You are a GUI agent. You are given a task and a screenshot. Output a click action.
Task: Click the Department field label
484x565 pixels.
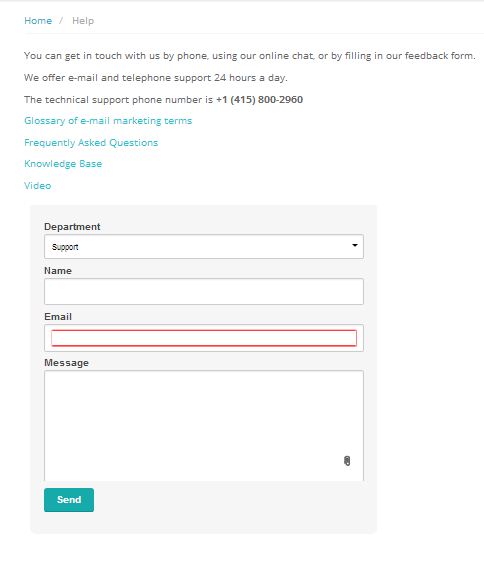pyautogui.click(x=72, y=227)
